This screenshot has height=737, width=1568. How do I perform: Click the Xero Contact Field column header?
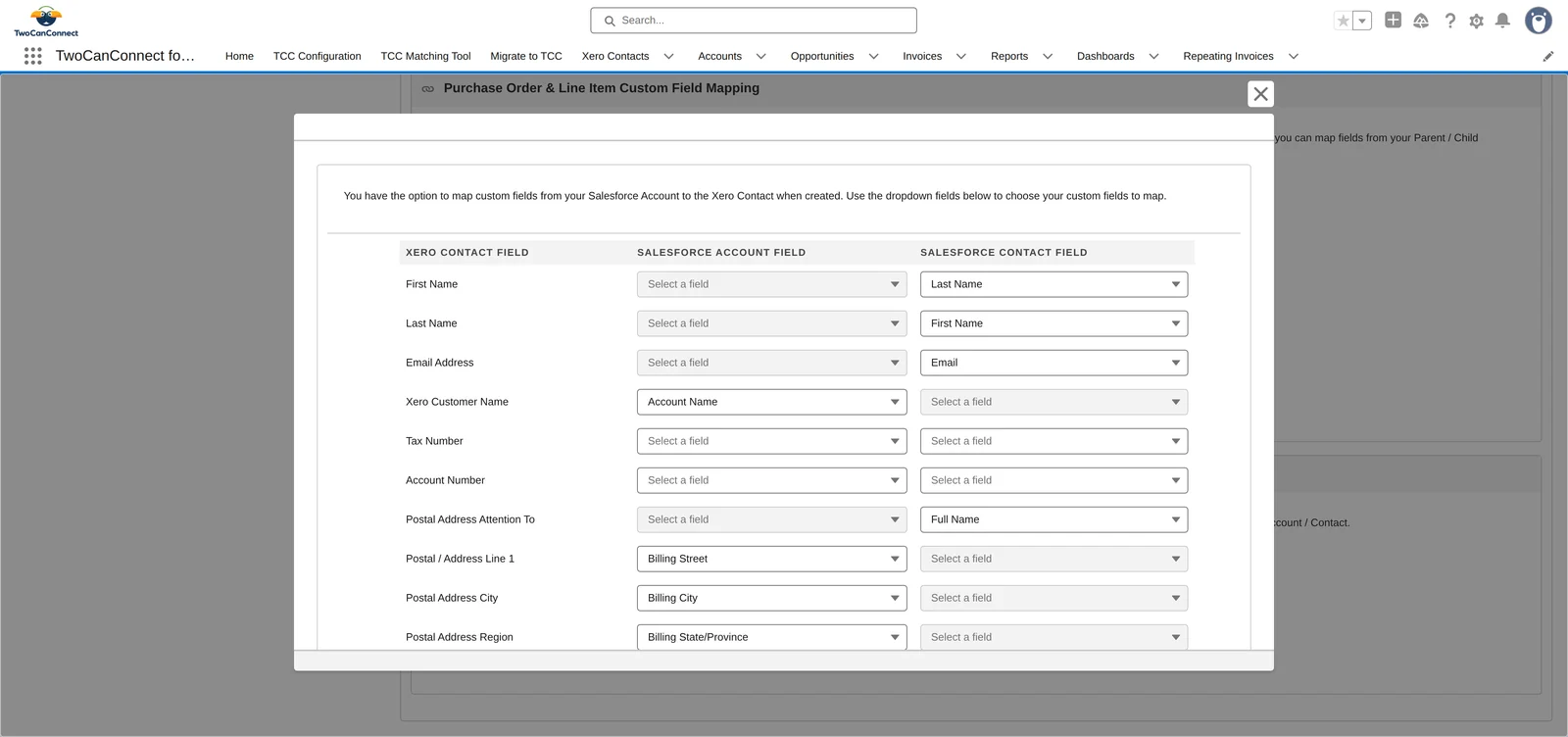467,253
